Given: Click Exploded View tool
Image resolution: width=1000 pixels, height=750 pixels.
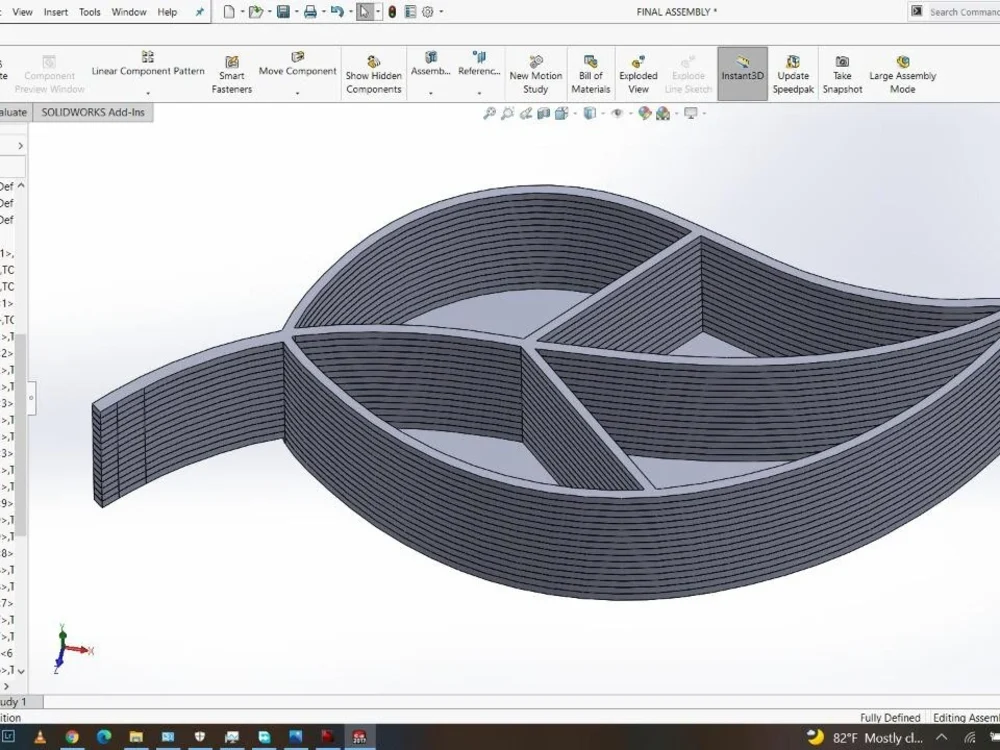Looking at the screenshot, I should pyautogui.click(x=638, y=75).
